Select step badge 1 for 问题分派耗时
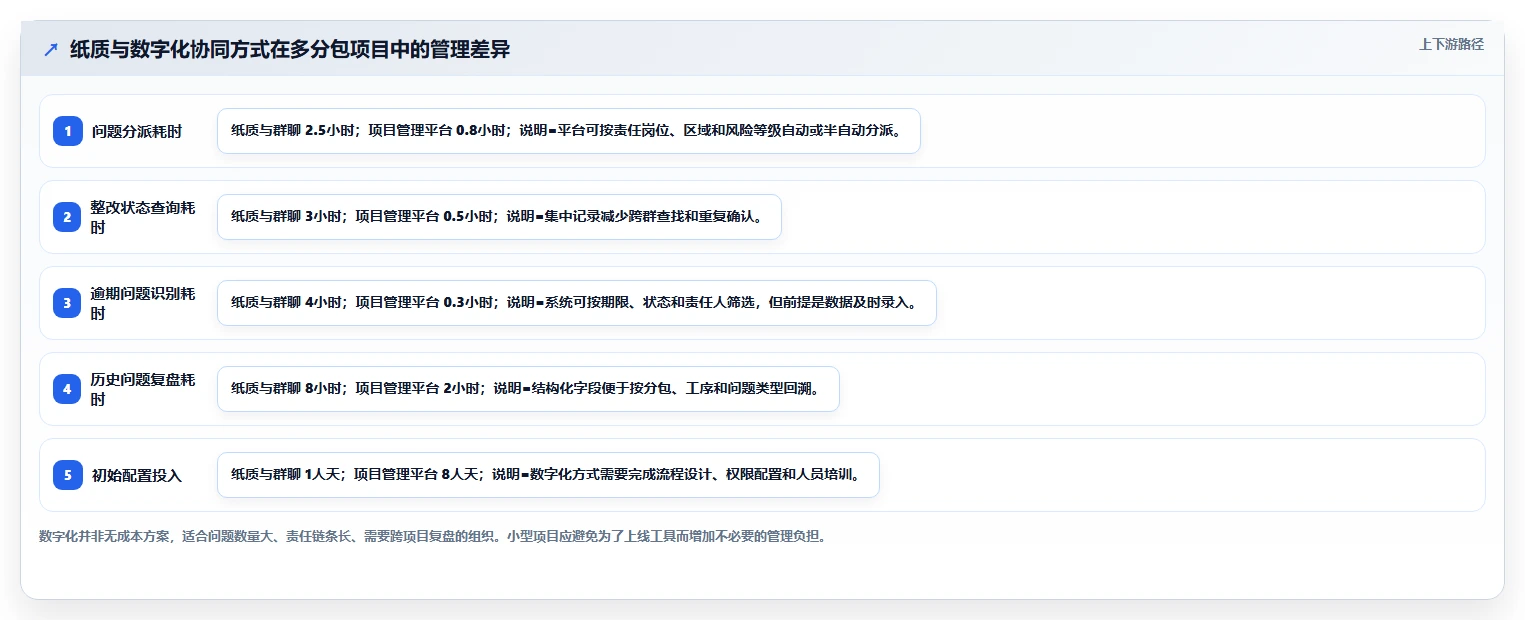Screen dimensions: 1525x620 click(68, 131)
